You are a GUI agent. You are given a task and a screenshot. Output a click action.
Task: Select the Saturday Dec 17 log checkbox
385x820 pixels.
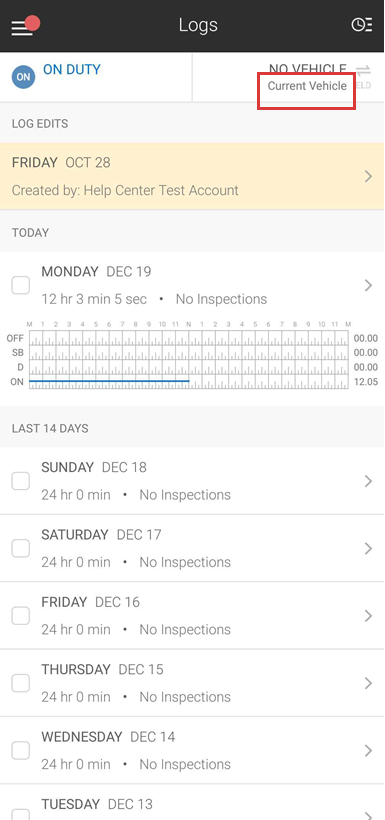pyautogui.click(x=21, y=549)
